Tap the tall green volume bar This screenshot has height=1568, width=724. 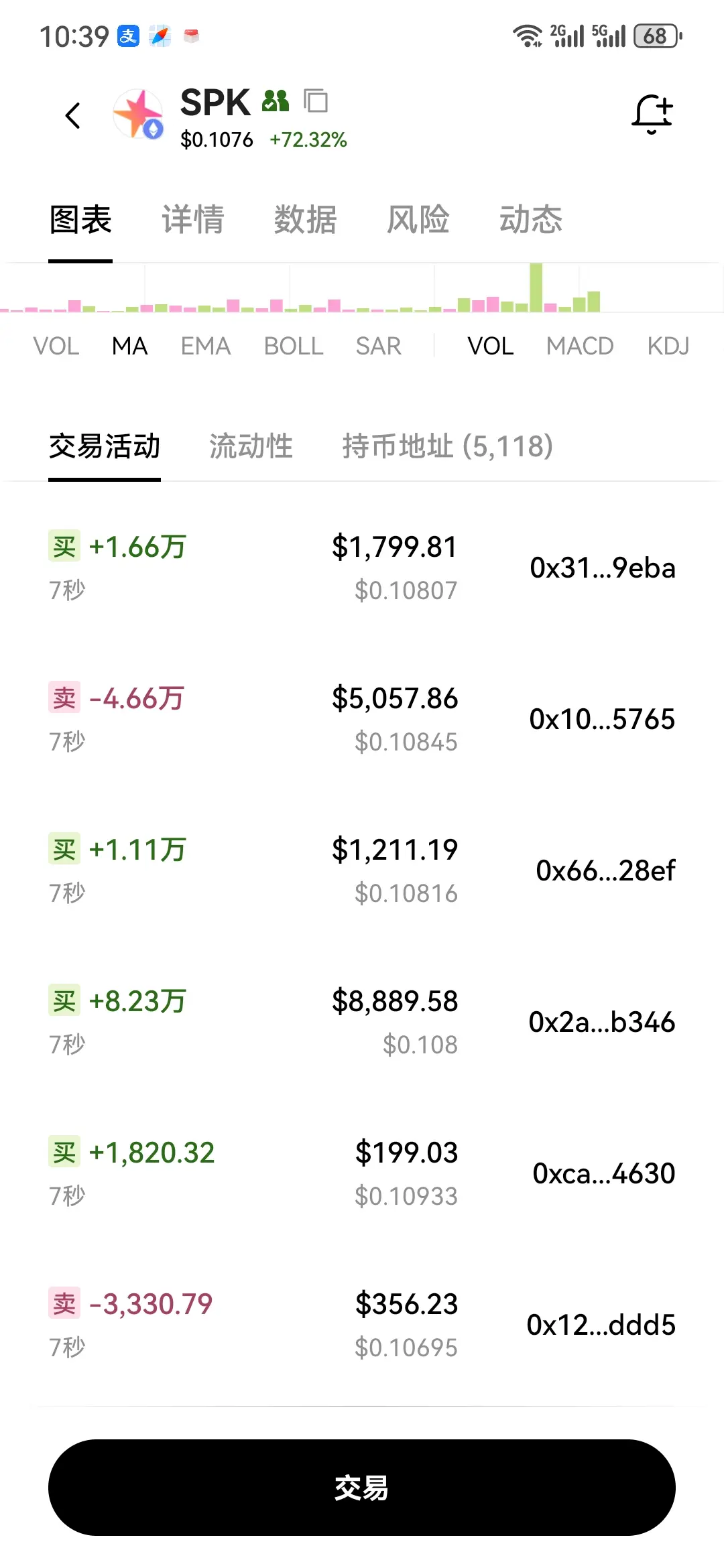point(536,287)
